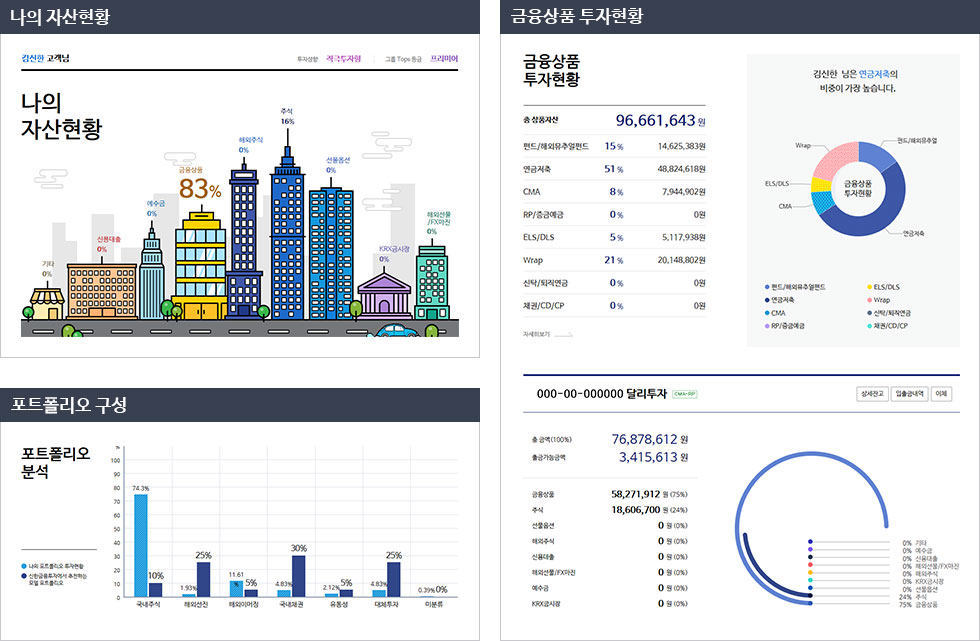Open the 상세잔고 detailed balance button
The height and width of the screenshot is (641, 980).
[872, 394]
